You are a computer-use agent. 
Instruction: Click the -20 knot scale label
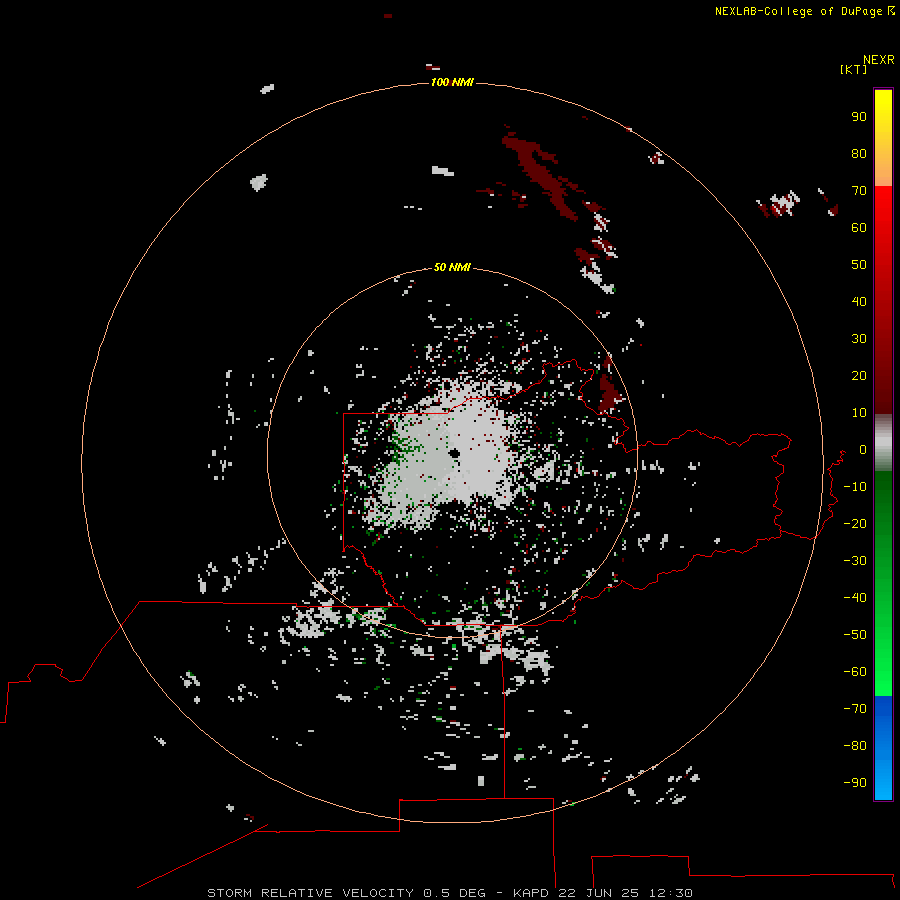(855, 523)
